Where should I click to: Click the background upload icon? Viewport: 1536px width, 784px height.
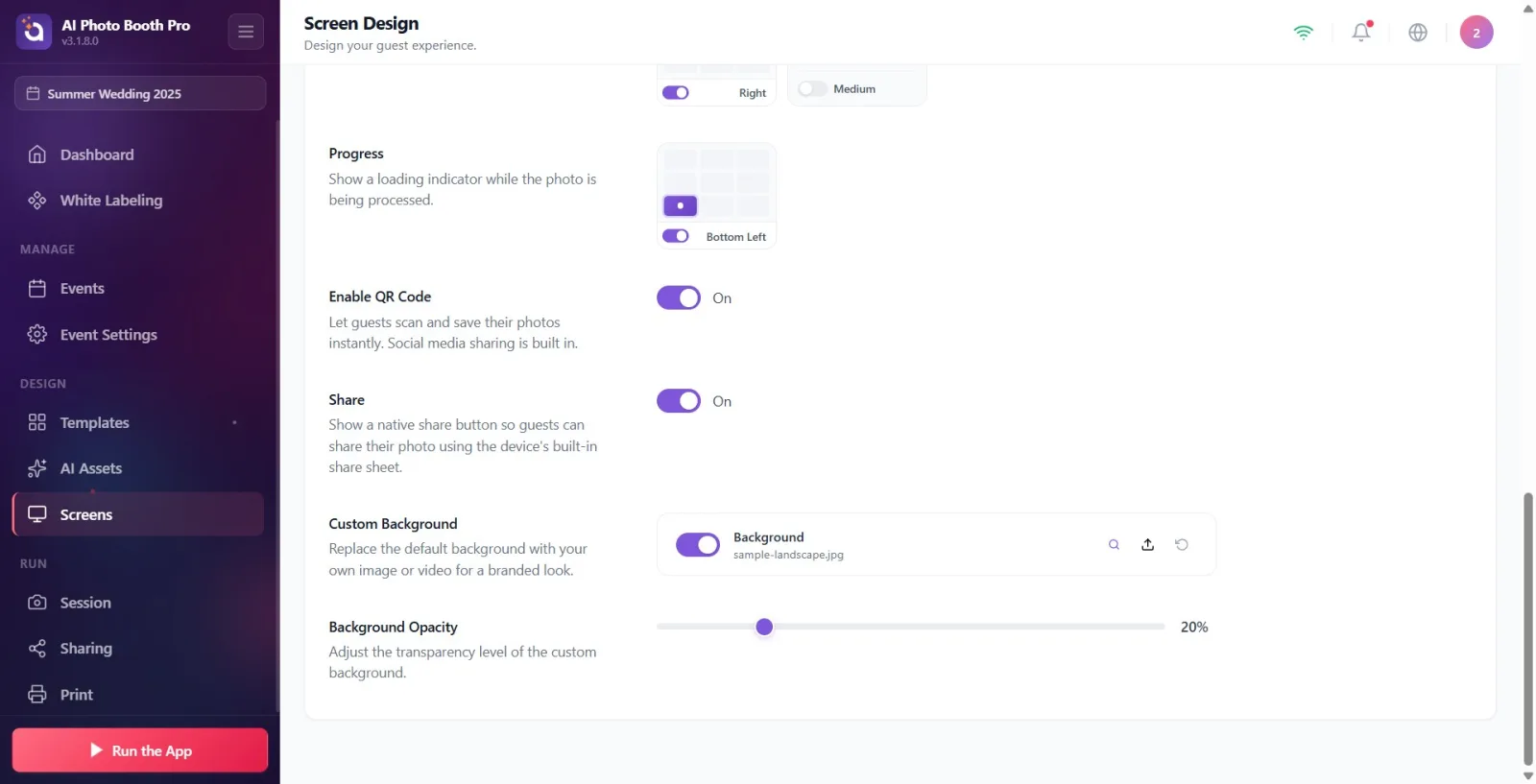[x=1147, y=545]
